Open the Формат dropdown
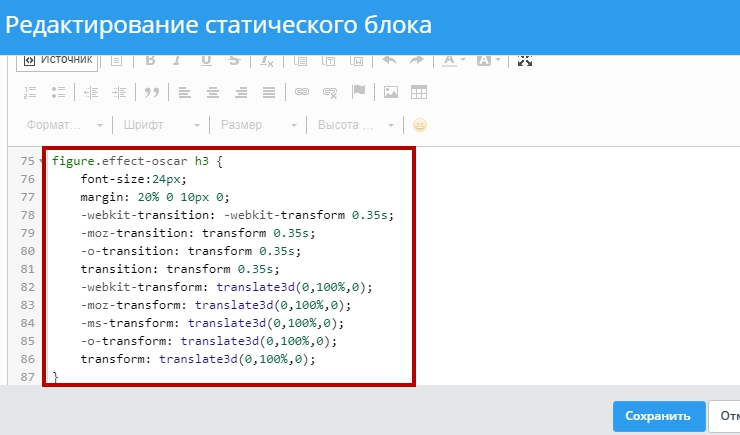Viewport: 740px width, 435px height. pos(65,125)
